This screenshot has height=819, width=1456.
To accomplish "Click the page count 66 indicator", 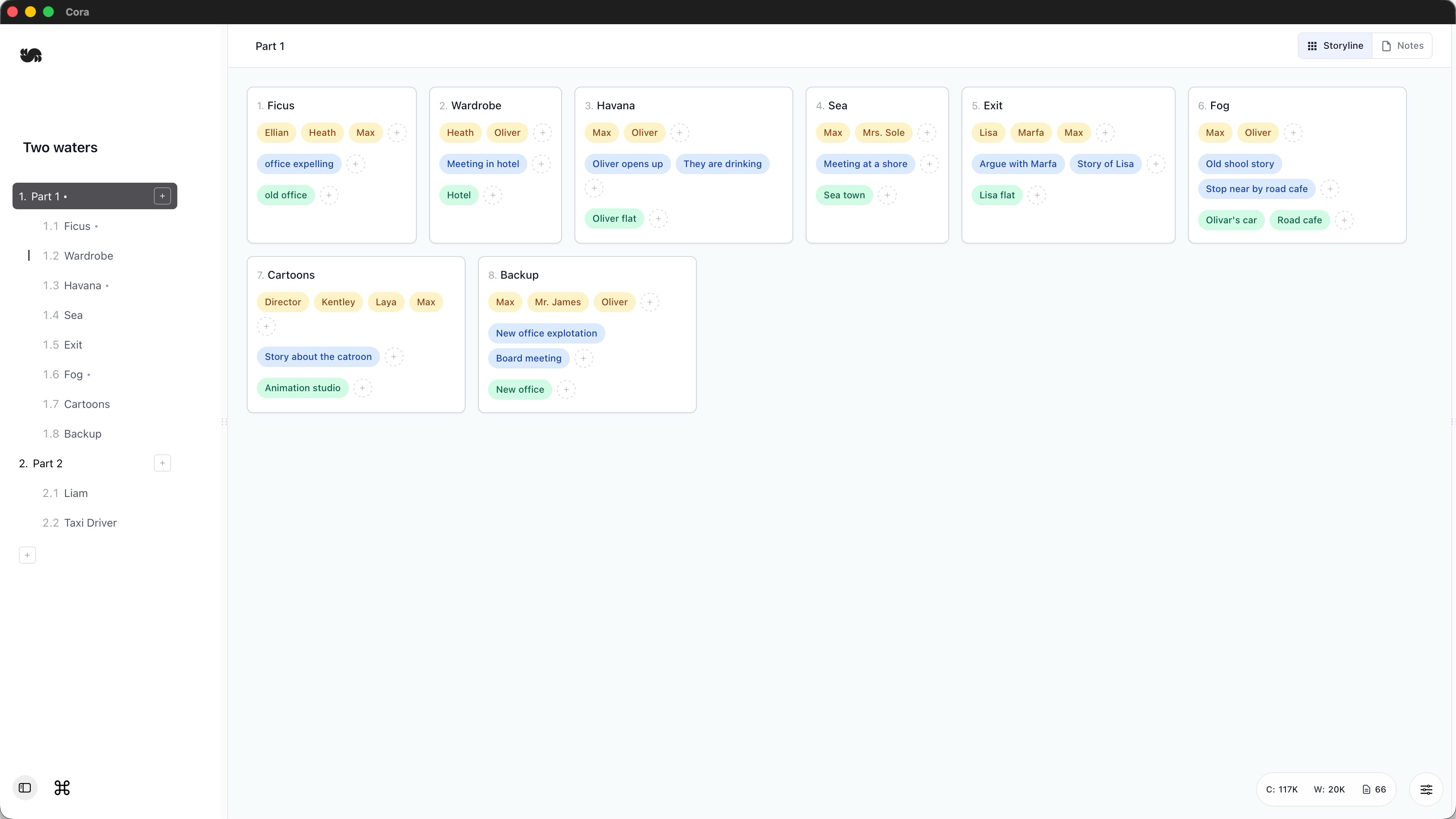I will click(1375, 789).
